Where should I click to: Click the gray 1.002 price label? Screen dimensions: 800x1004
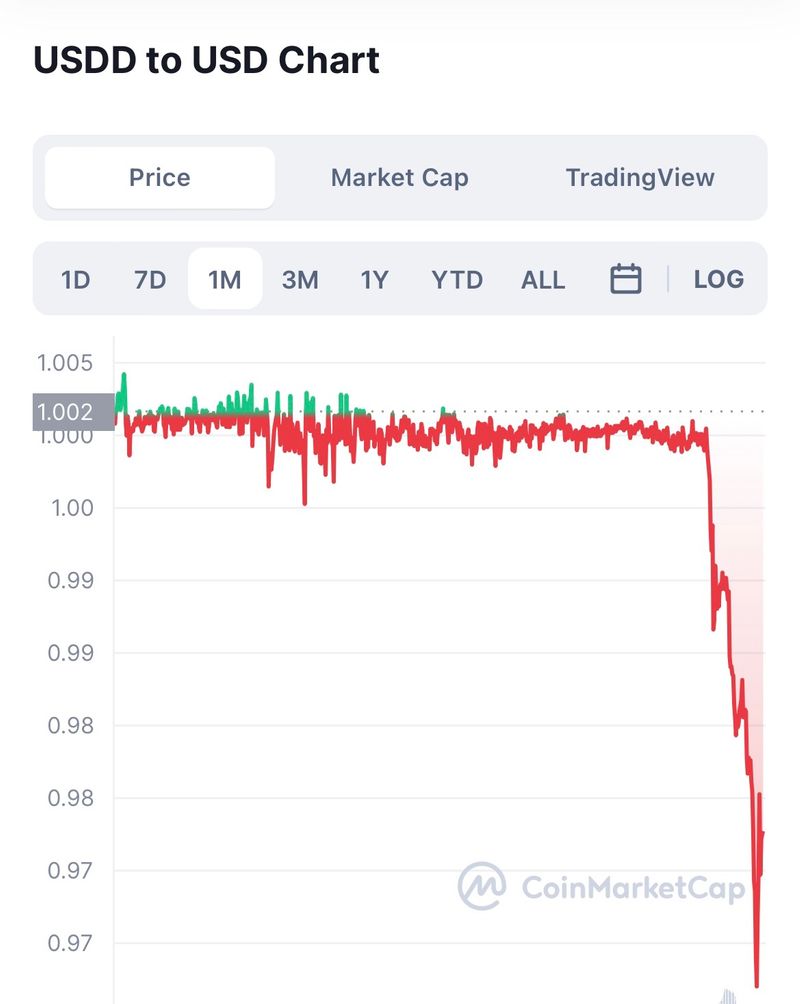coord(65,412)
